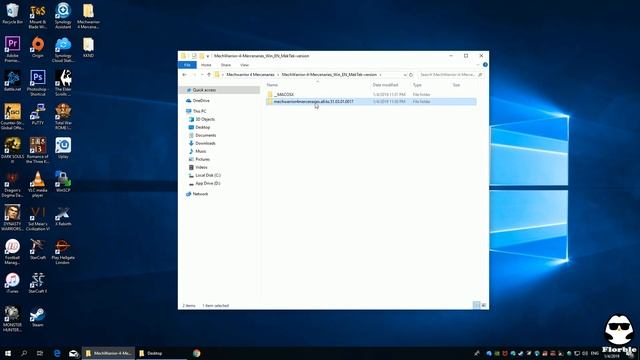Open the Recycle Bin desktop icon

12,13
